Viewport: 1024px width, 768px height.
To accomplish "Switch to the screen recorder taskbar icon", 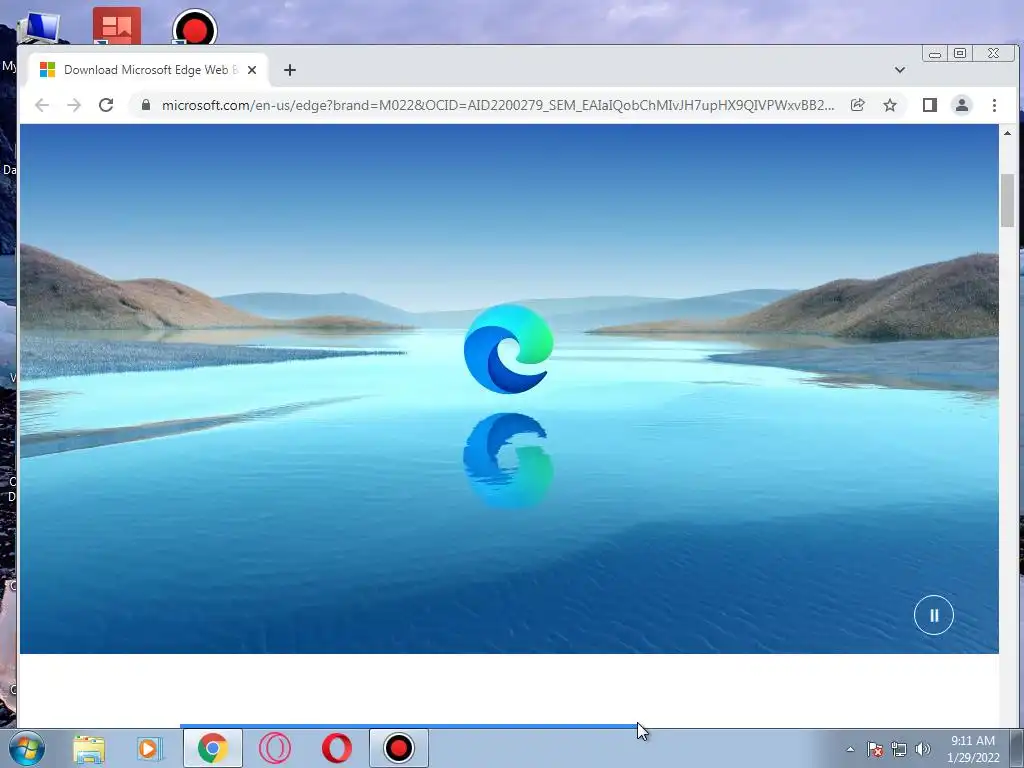I will tap(398, 748).
